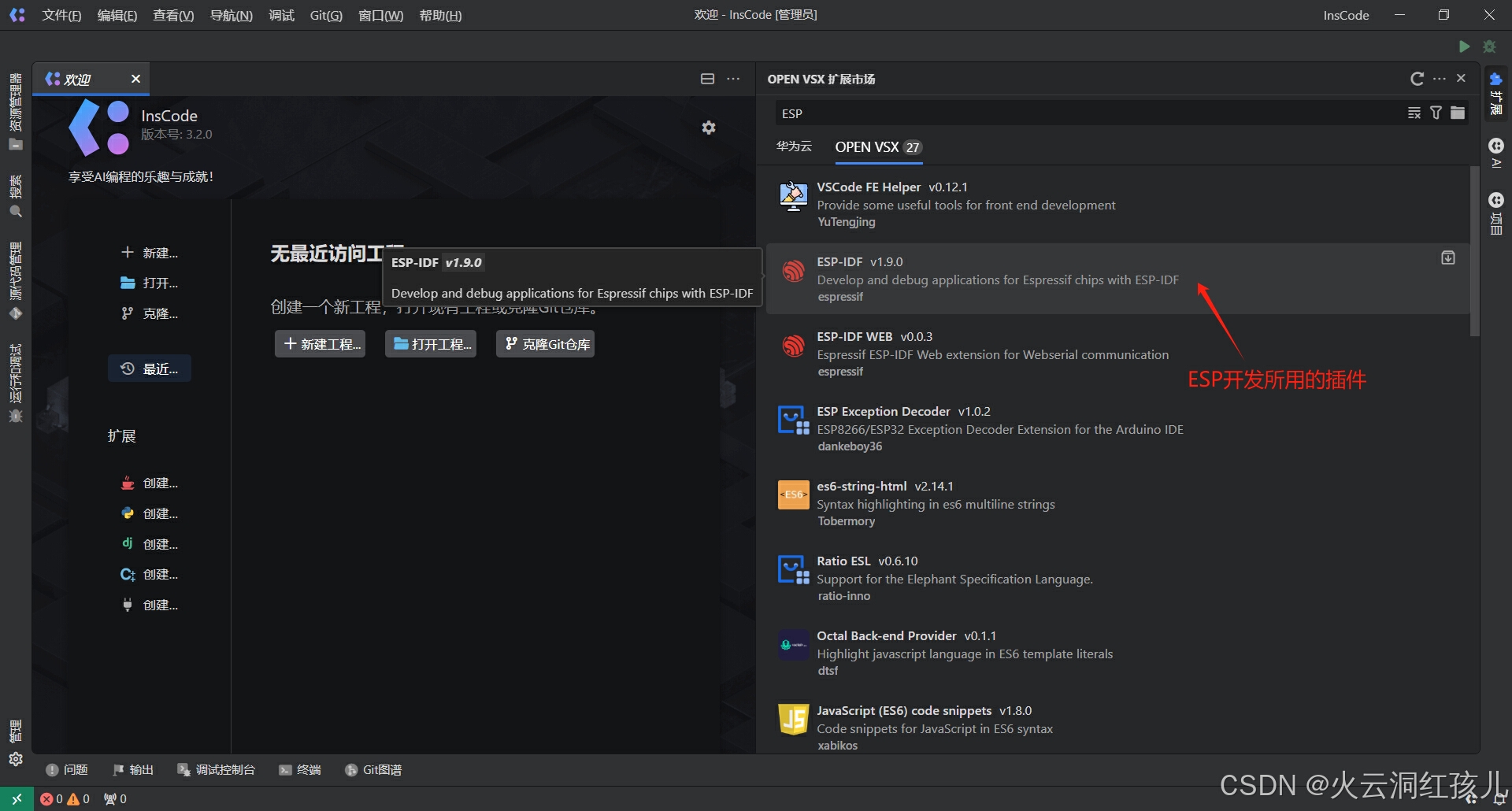The width and height of the screenshot is (1512, 811).
Task: Click 新建... in welcome sidebar
Action: pyautogui.click(x=149, y=253)
